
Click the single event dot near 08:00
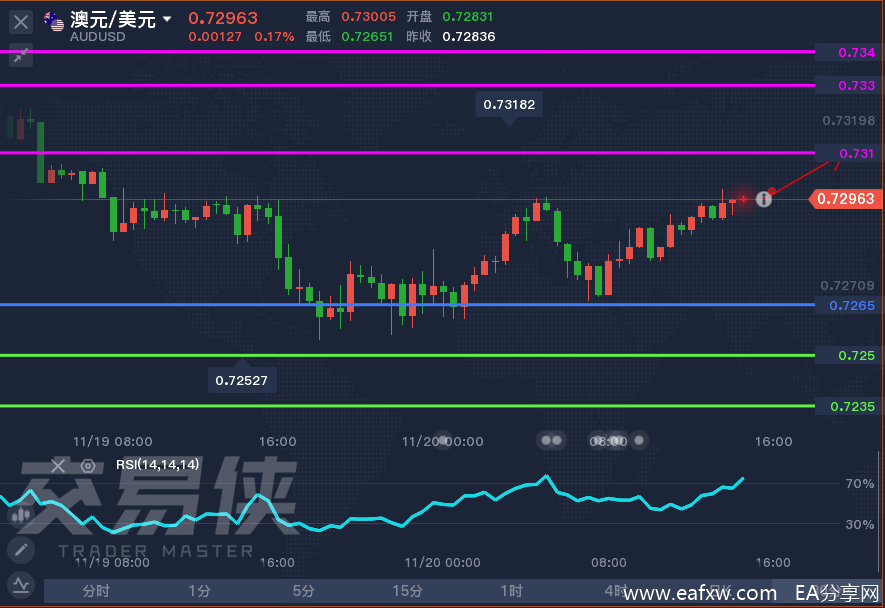(x=639, y=440)
